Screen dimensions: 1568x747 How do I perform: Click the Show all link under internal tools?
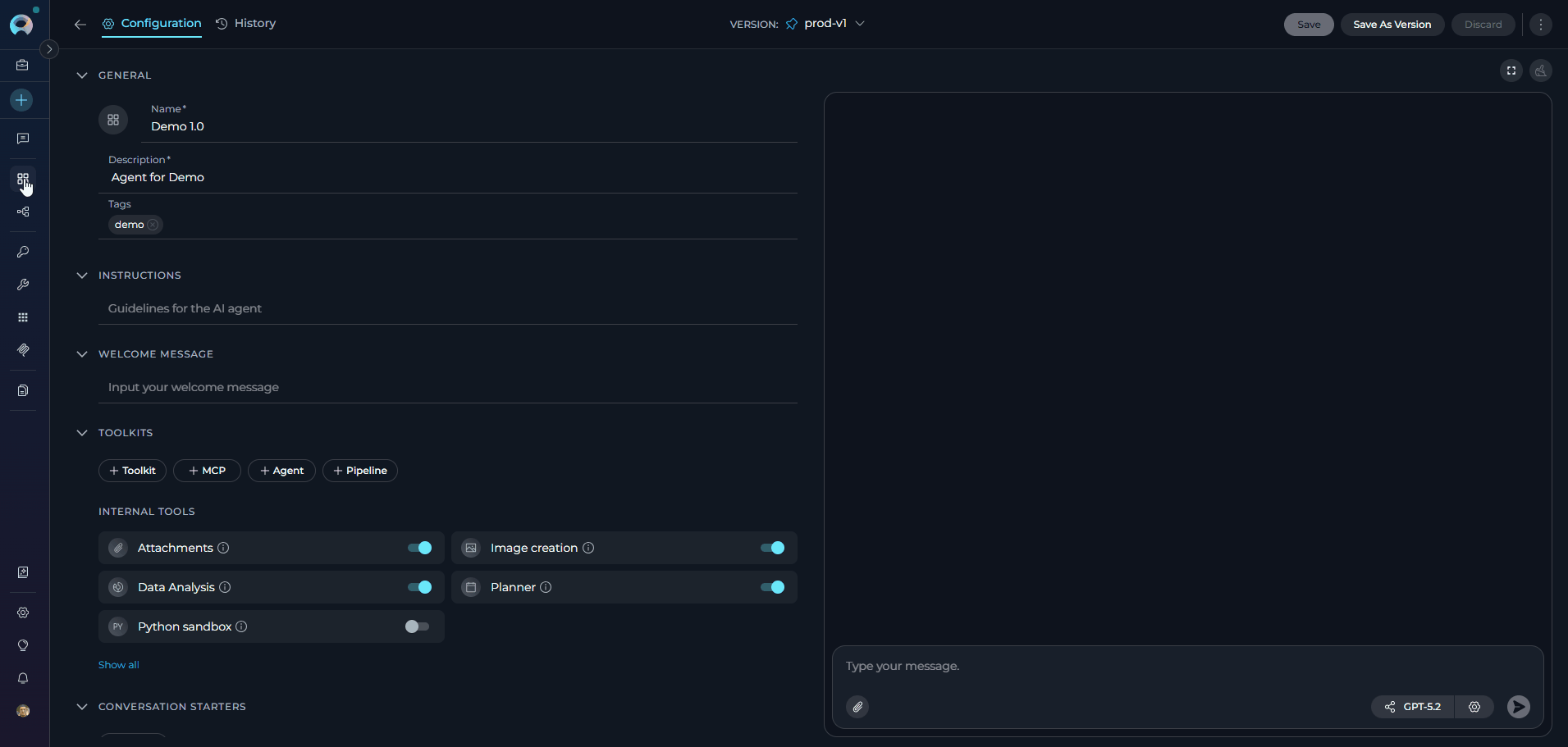click(x=118, y=664)
